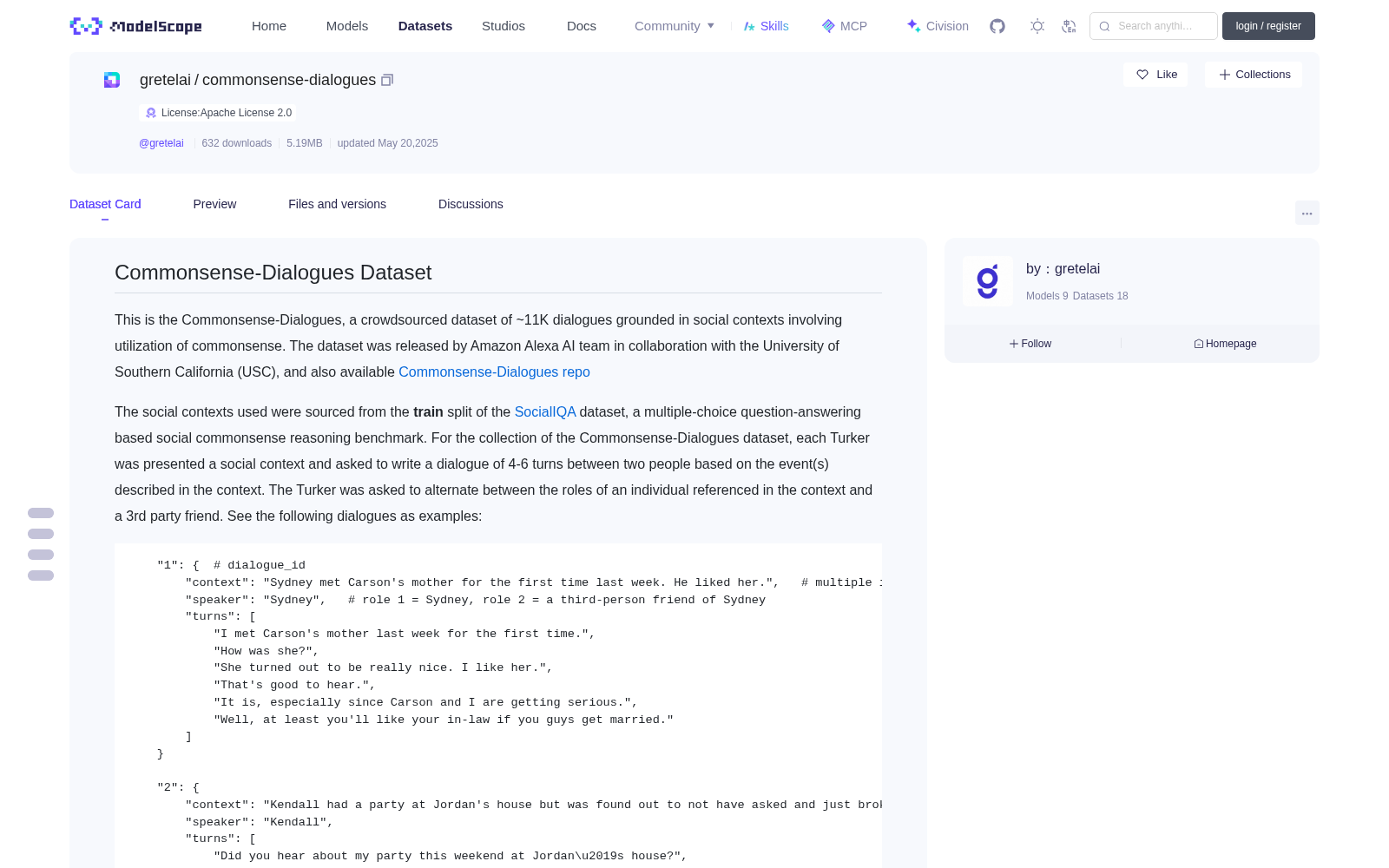Click 'Models 9' count text

click(1047, 296)
